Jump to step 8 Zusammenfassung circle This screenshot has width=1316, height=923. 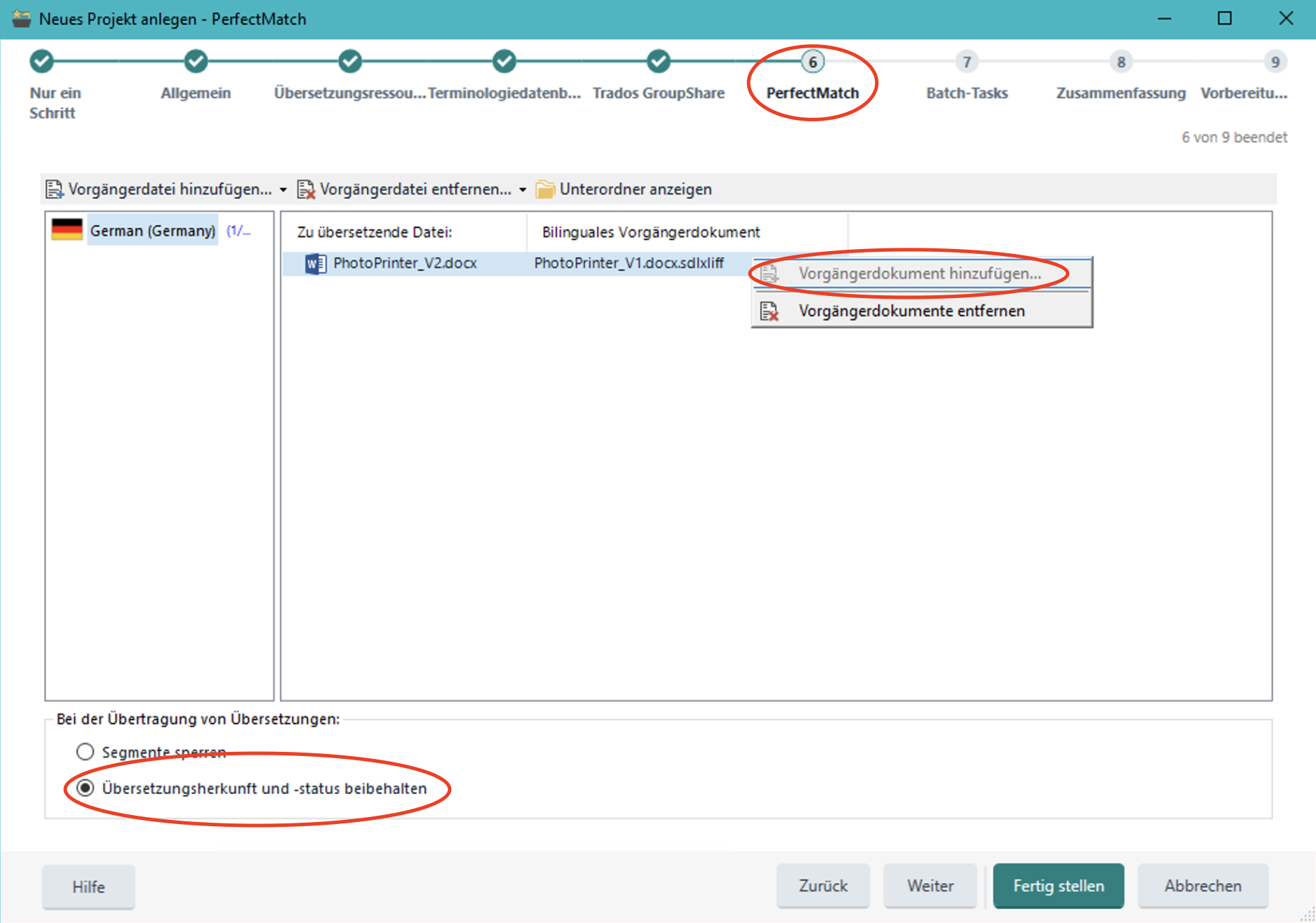point(1121,62)
